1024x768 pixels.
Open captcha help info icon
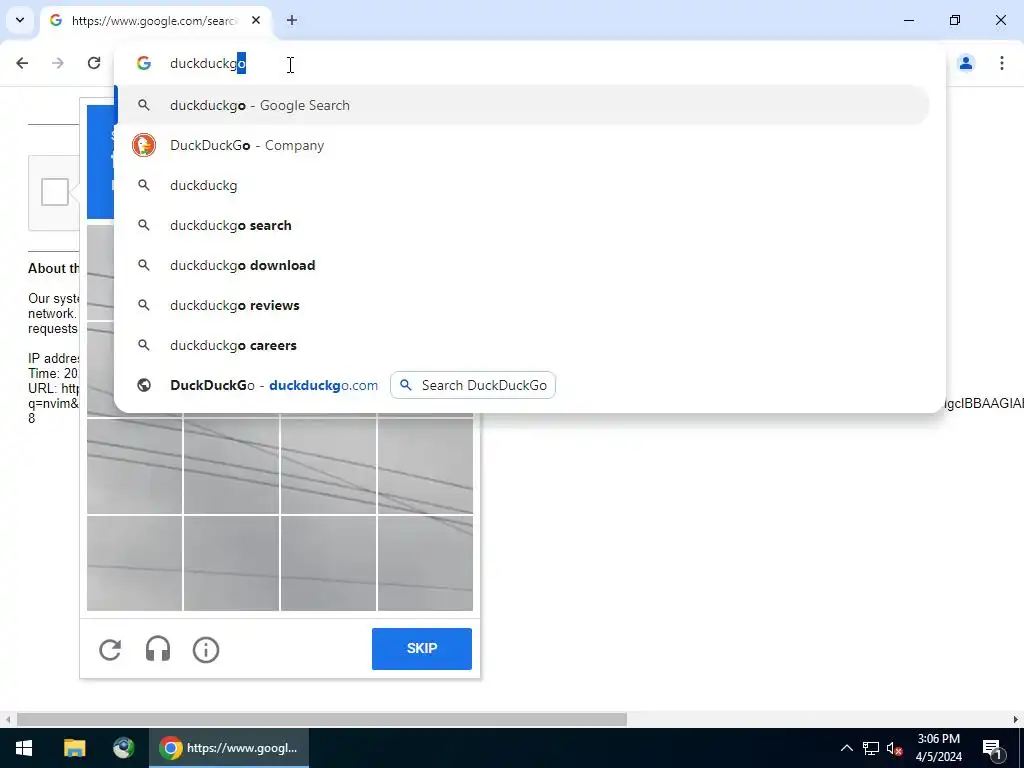pos(206,650)
